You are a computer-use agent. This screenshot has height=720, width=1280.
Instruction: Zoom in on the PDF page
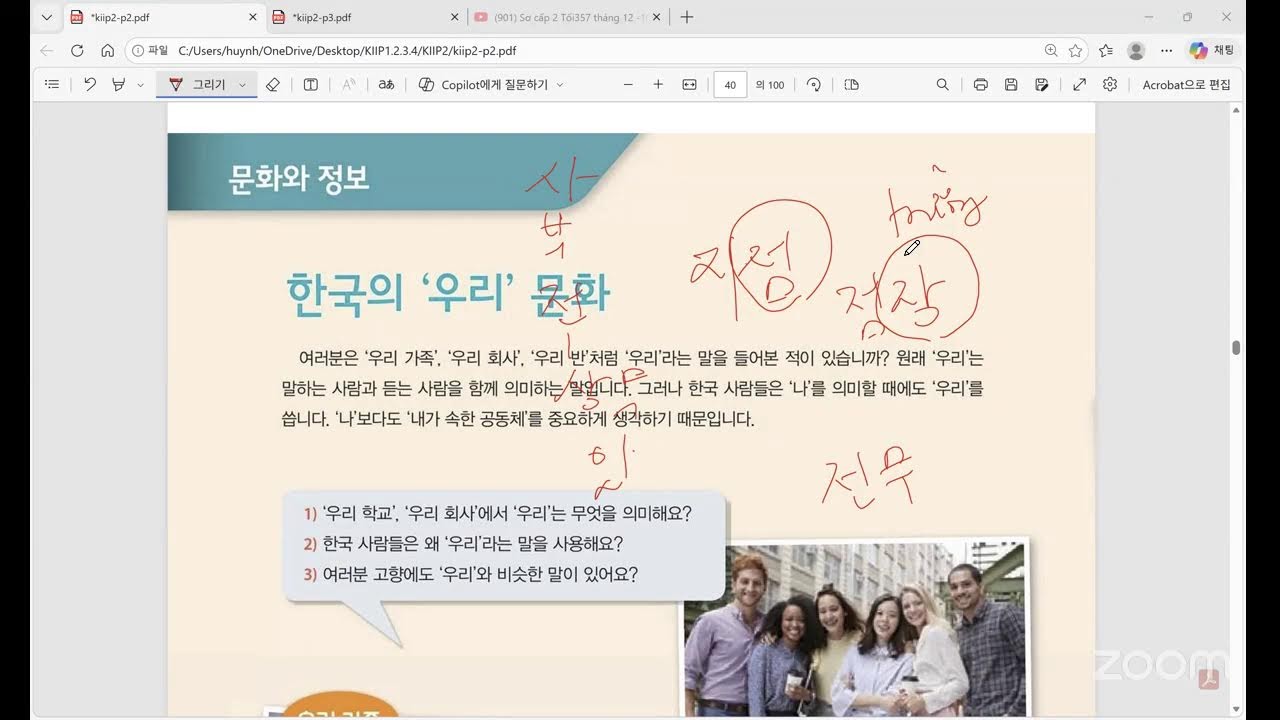(658, 85)
